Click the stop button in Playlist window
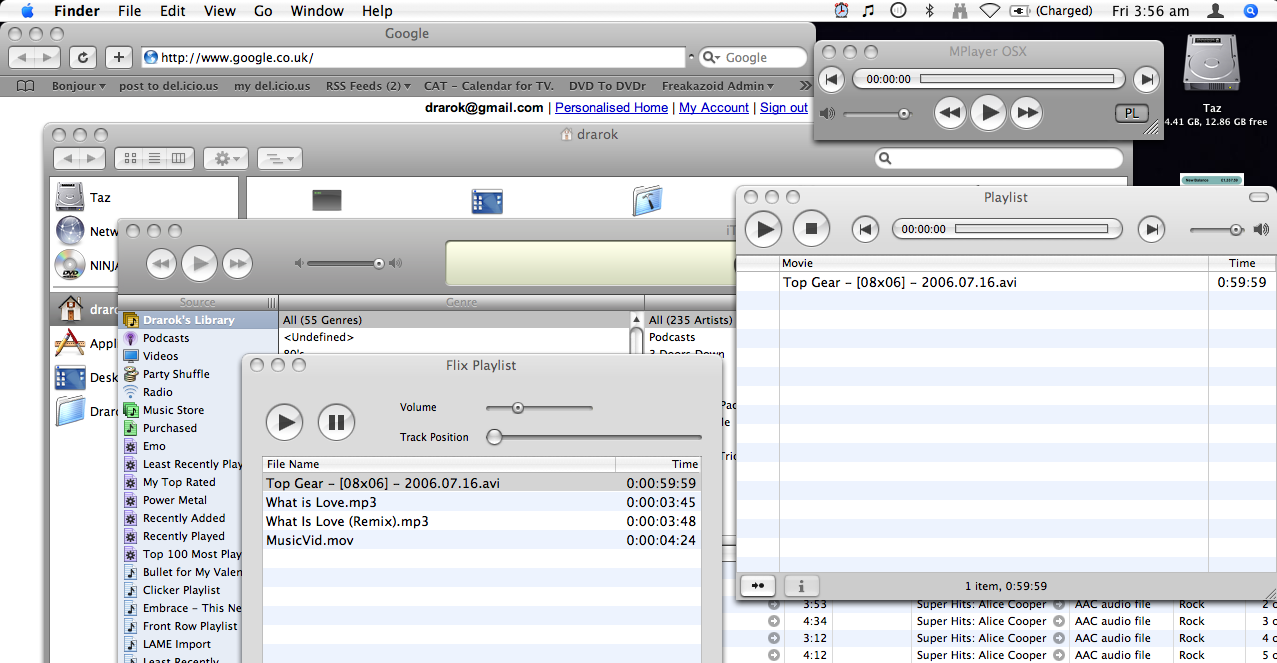The image size is (1277, 663). pyautogui.click(x=812, y=229)
